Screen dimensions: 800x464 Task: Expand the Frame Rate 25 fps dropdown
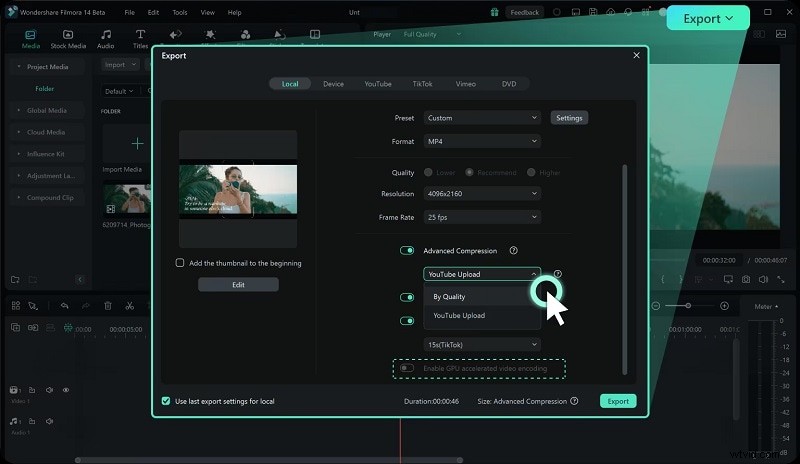coord(482,216)
